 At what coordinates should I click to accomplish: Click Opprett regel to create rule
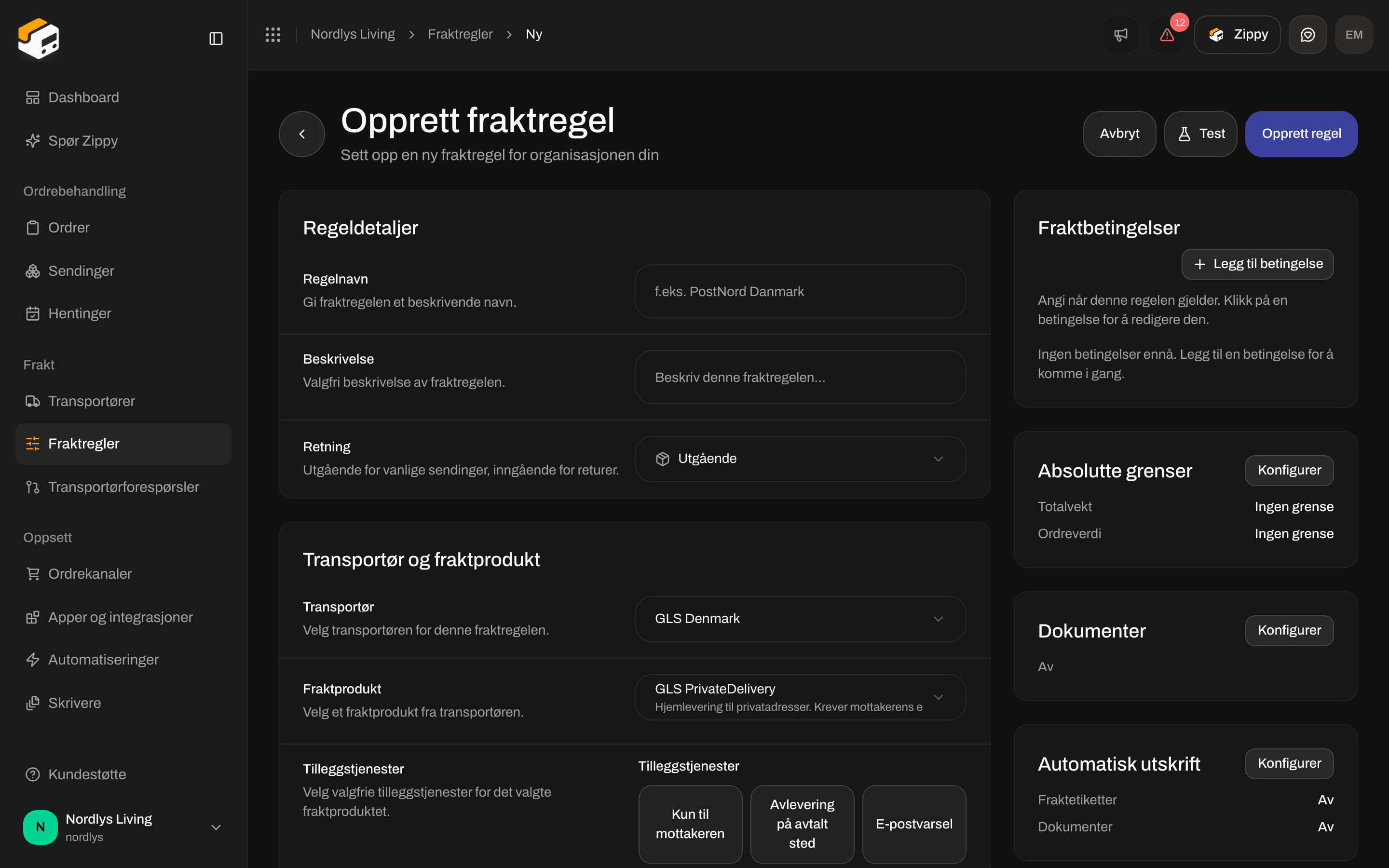[x=1301, y=134]
